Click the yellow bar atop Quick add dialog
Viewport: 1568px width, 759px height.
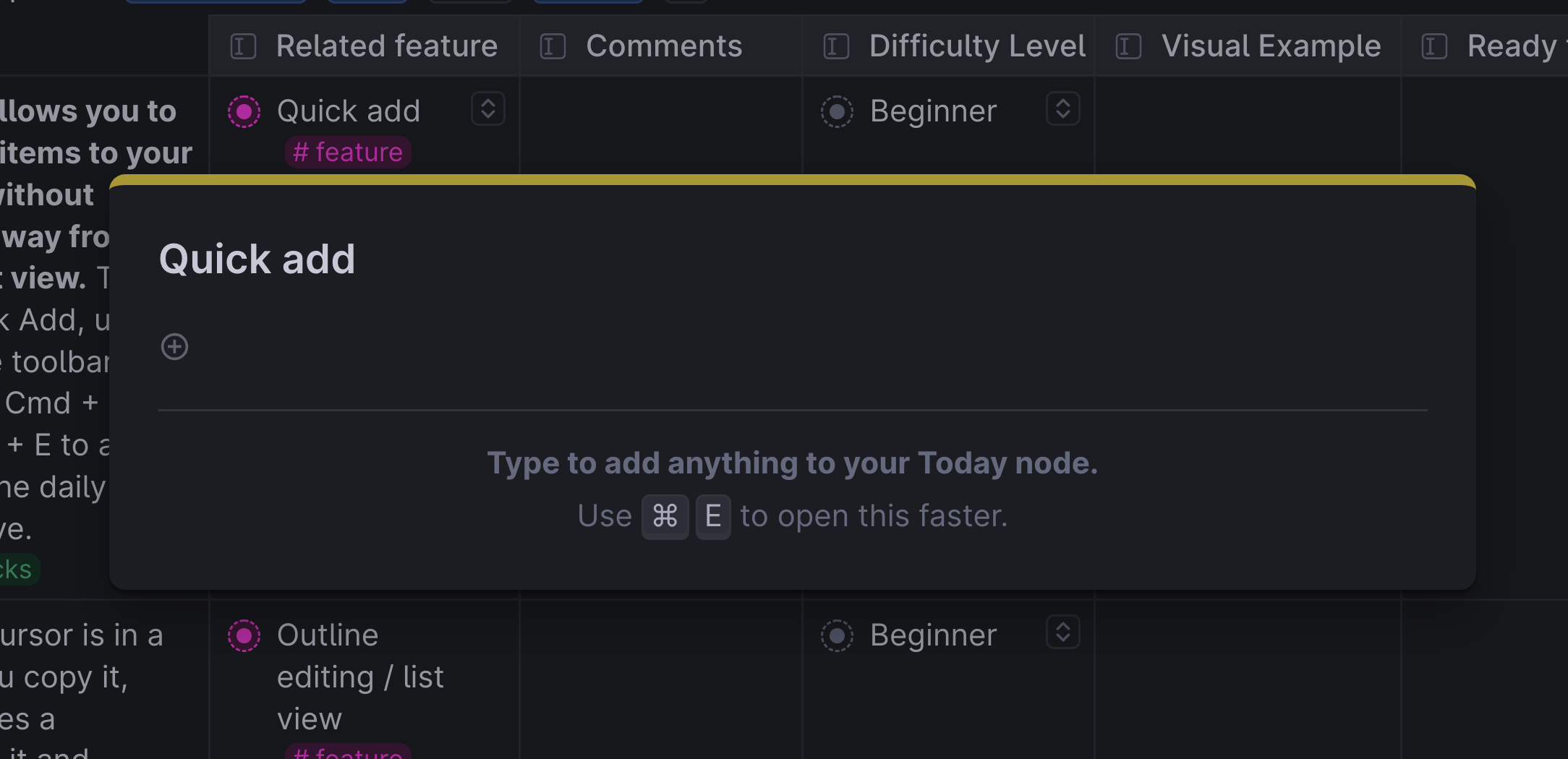tap(793, 180)
